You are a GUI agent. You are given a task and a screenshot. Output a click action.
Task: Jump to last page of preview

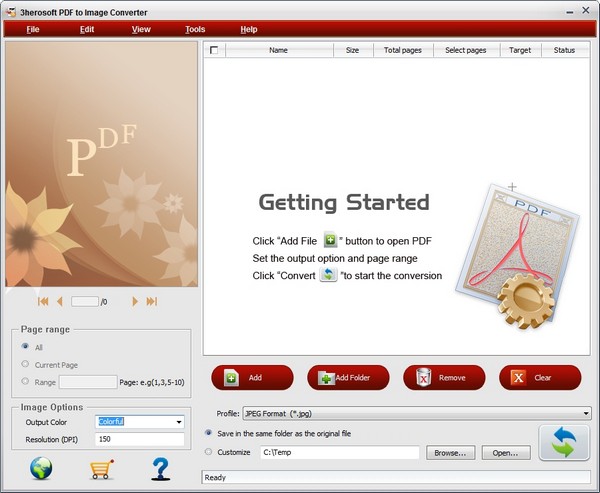pos(152,301)
